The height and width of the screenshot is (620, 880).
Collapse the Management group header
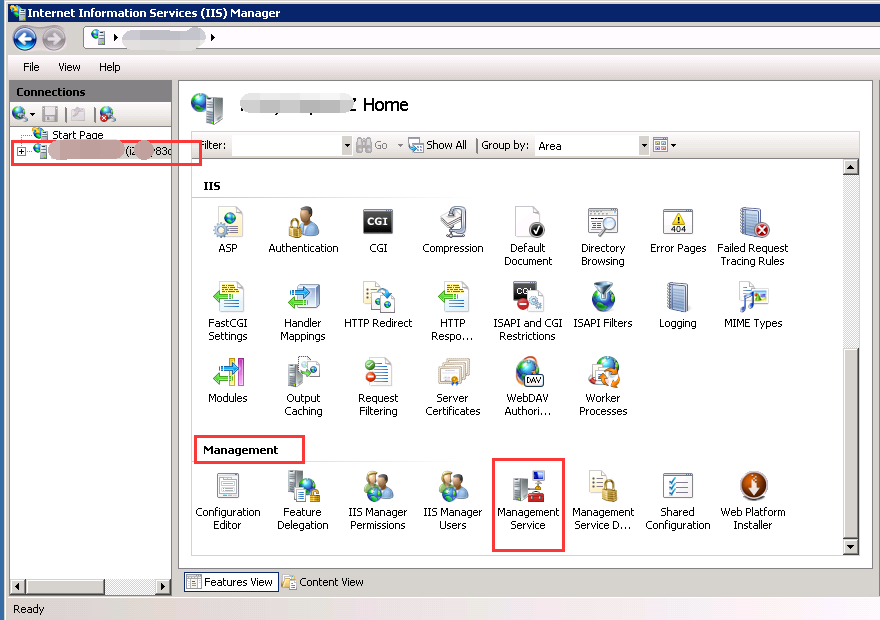coord(240,450)
